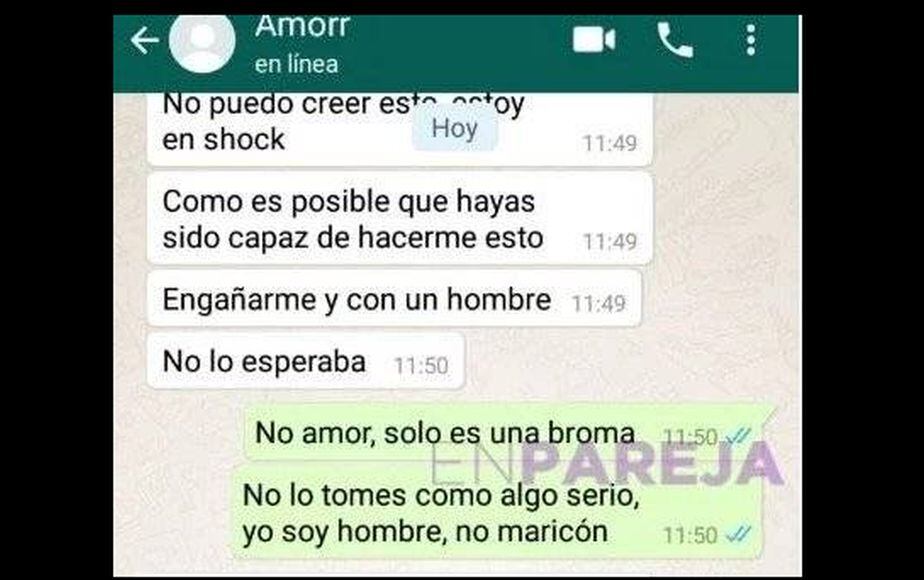Start a video call with Amorr
The width and height of the screenshot is (924, 580).
[593, 40]
